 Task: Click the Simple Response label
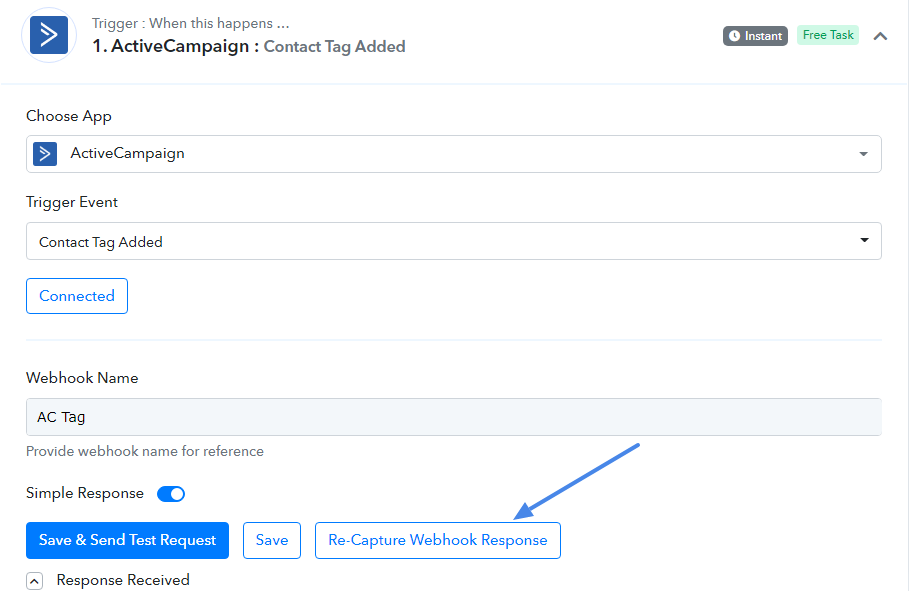(x=85, y=493)
